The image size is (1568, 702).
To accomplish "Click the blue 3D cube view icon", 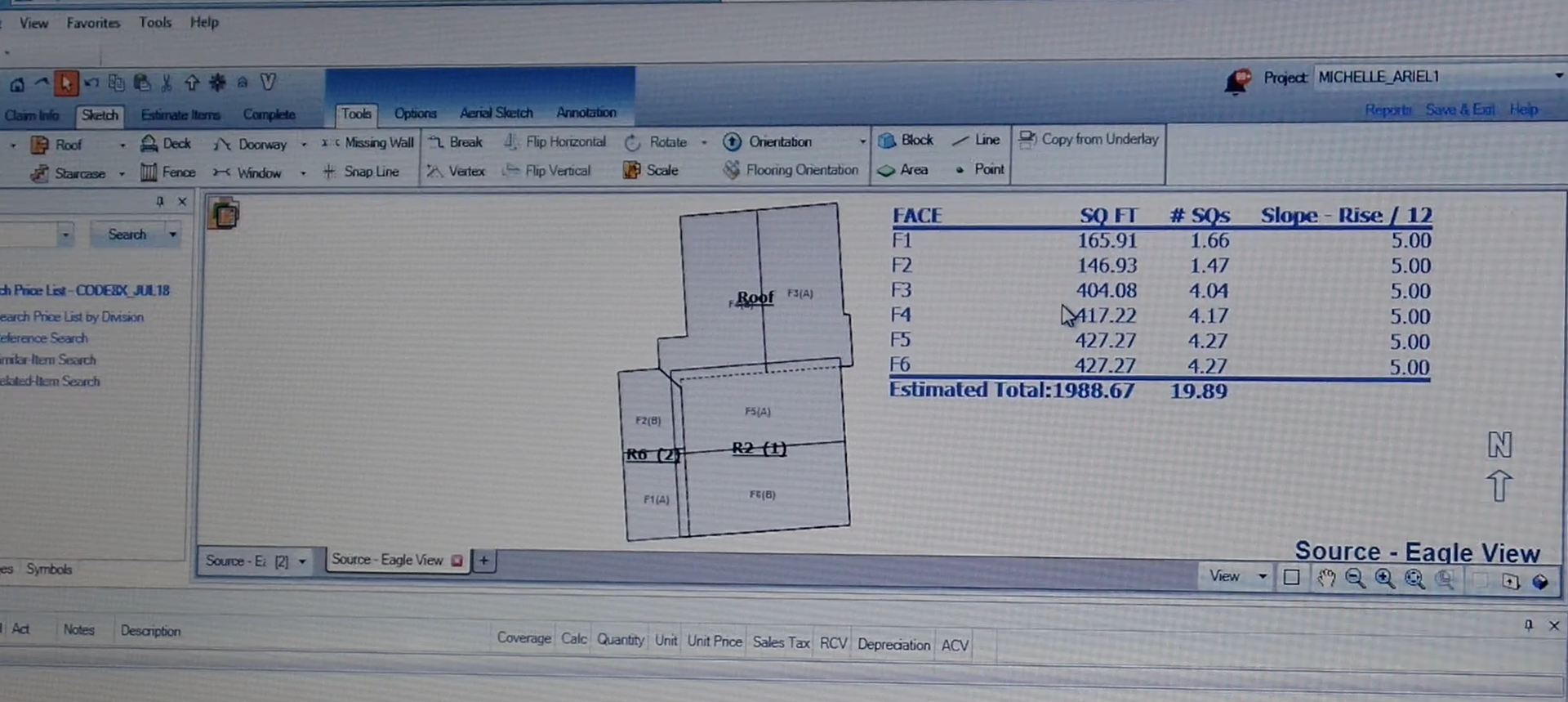I will point(1540,582).
